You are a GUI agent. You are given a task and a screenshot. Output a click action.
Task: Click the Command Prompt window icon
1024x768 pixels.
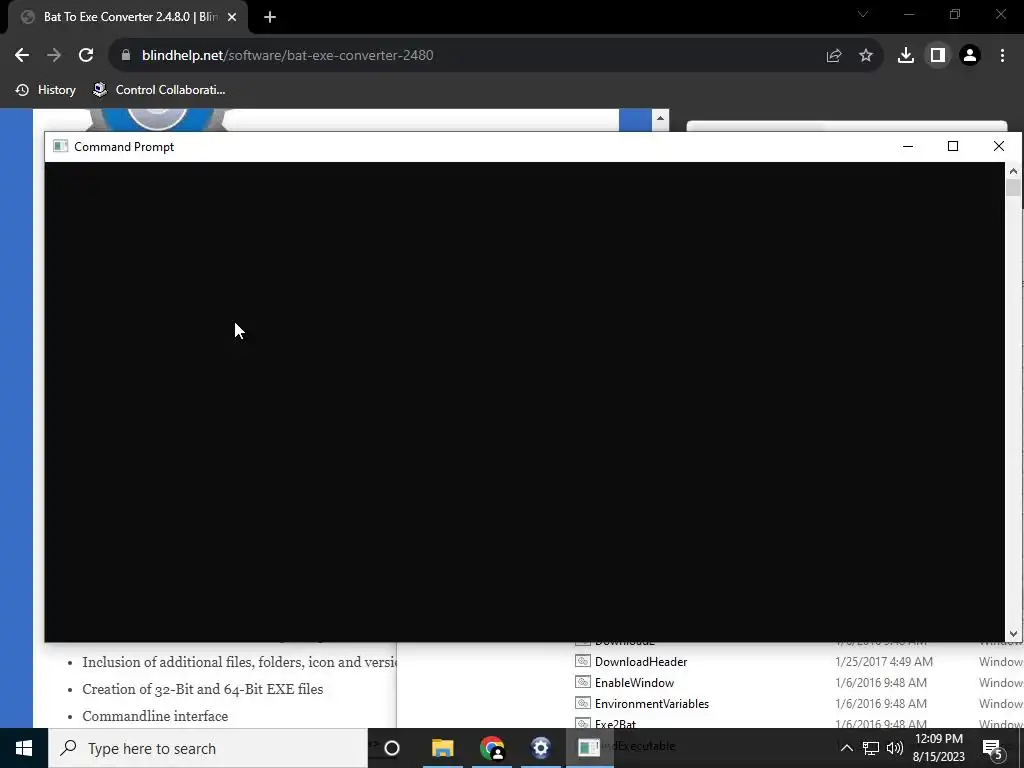61,146
